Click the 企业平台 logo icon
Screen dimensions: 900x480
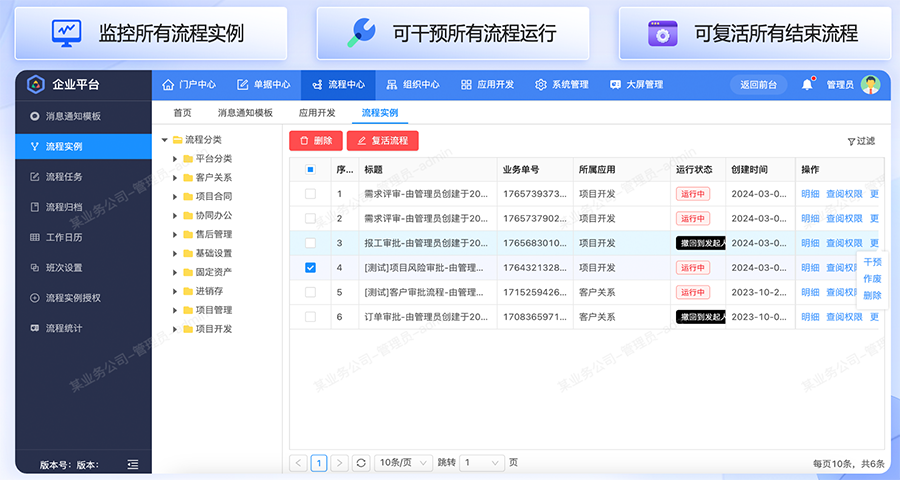[35, 85]
